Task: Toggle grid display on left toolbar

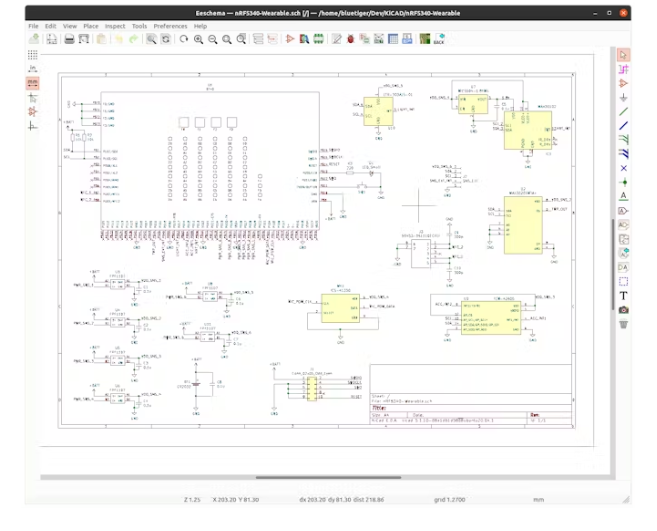Action: (x=34, y=56)
